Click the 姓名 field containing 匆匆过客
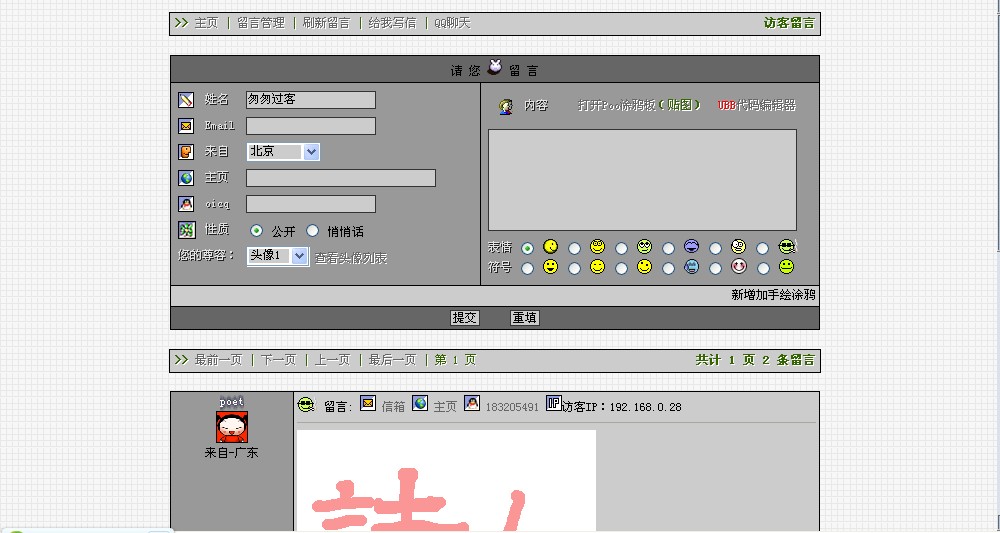This screenshot has height=533, width=1000. (311, 100)
